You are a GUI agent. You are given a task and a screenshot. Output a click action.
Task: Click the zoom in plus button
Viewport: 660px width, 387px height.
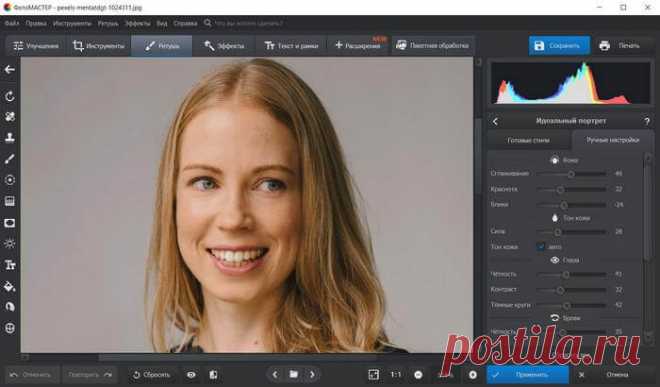473,374
